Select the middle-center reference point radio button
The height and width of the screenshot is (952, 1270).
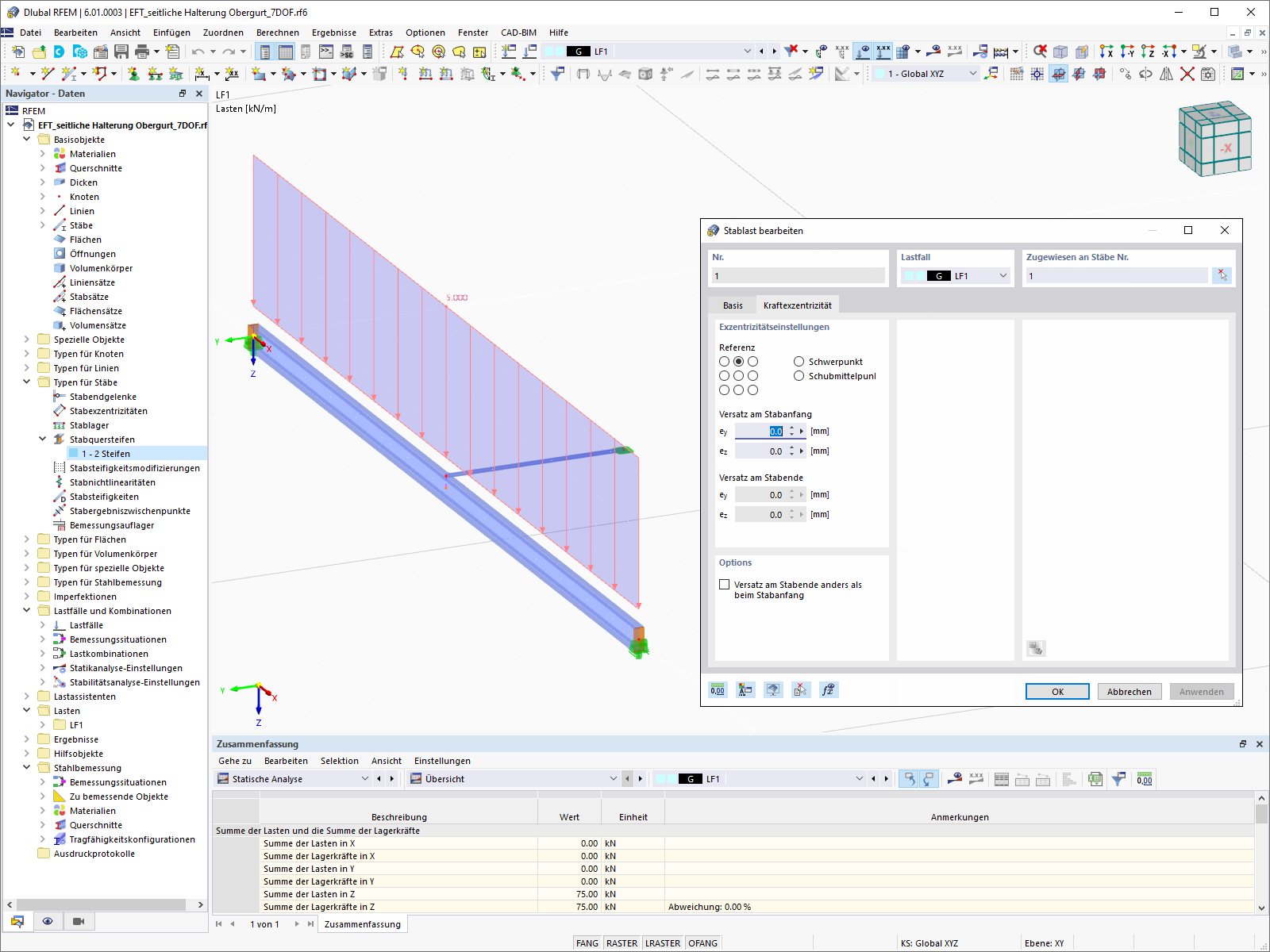click(739, 376)
